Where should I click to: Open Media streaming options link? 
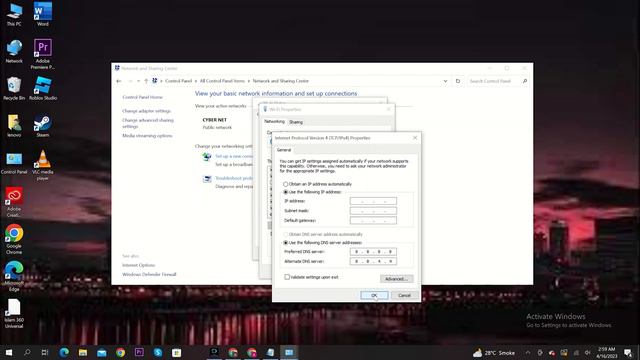coord(147,136)
